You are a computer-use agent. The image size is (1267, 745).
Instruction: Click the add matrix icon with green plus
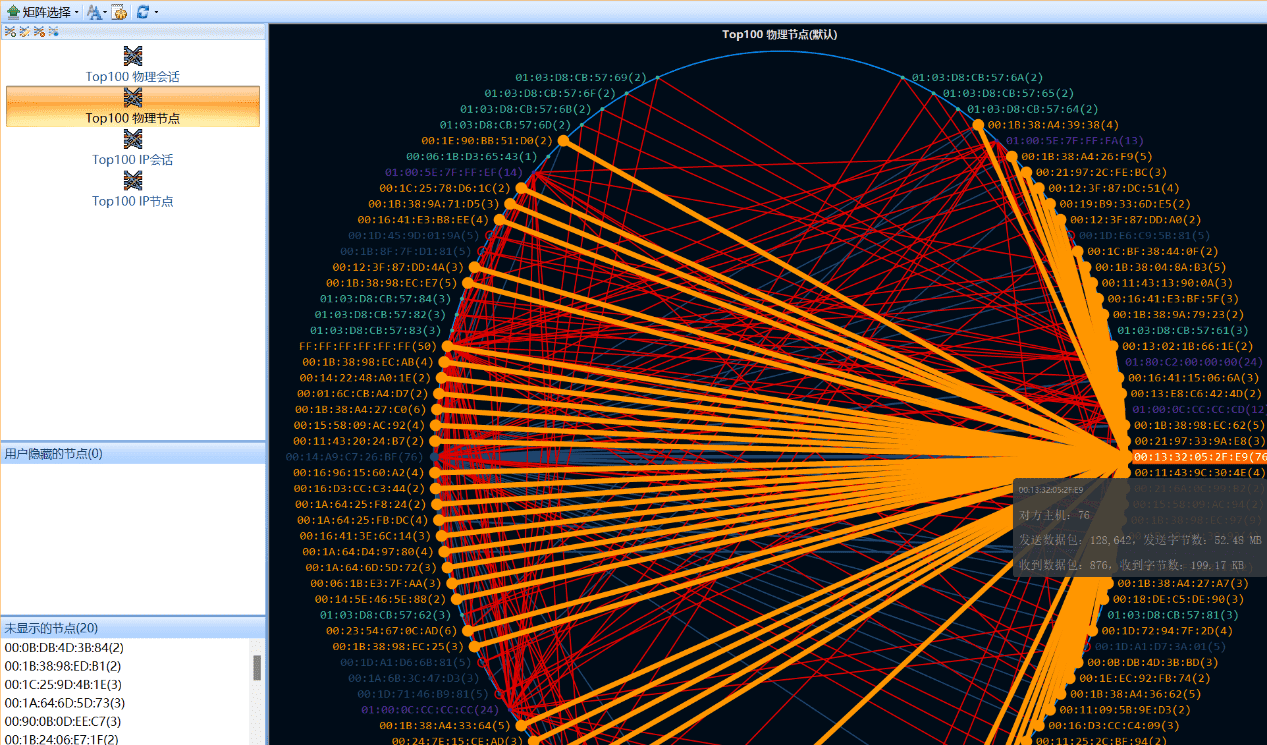pyautogui.click(x=10, y=32)
